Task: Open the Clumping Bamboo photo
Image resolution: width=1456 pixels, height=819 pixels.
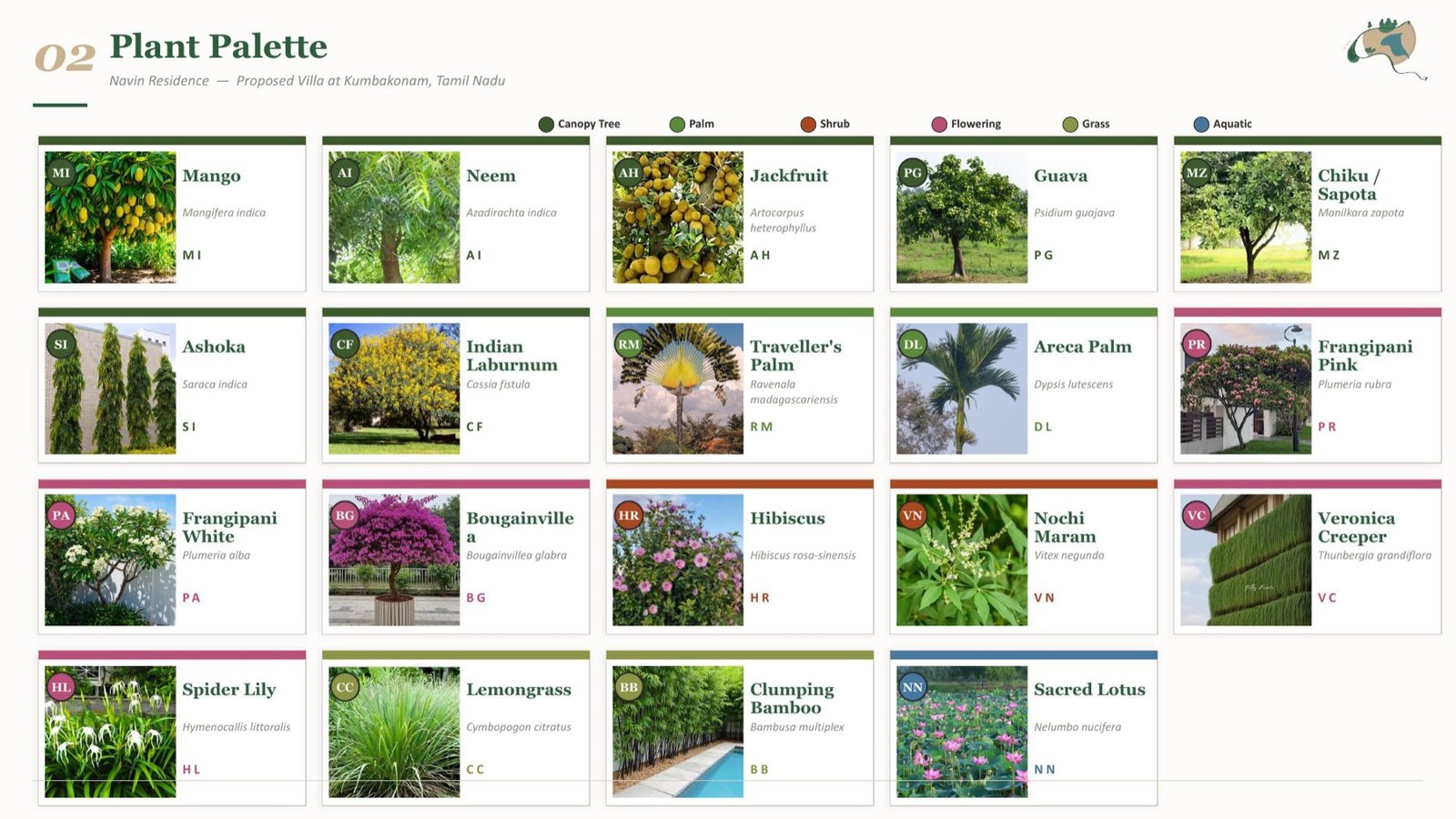Action: tap(678, 732)
